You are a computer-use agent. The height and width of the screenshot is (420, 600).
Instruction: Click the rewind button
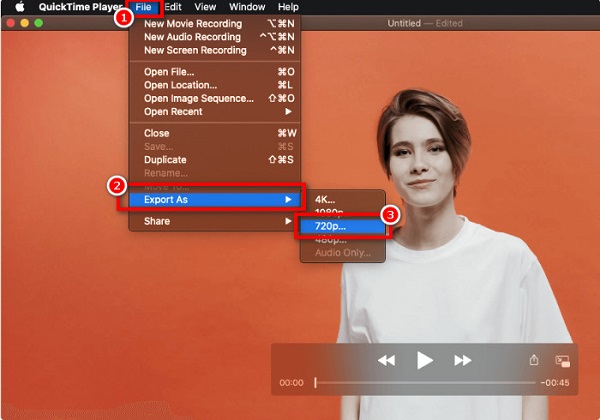pyautogui.click(x=386, y=360)
